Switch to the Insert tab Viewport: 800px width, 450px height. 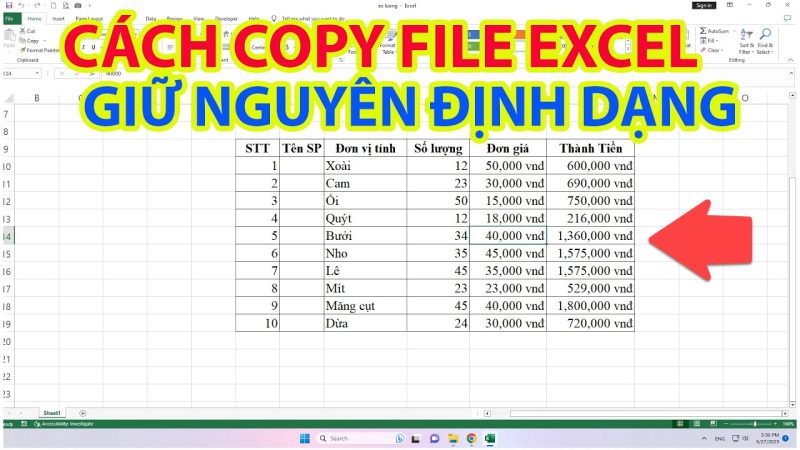click(58, 18)
